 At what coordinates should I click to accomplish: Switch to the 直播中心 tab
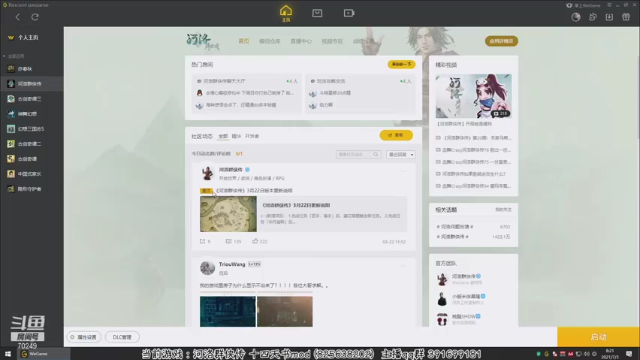(301, 41)
